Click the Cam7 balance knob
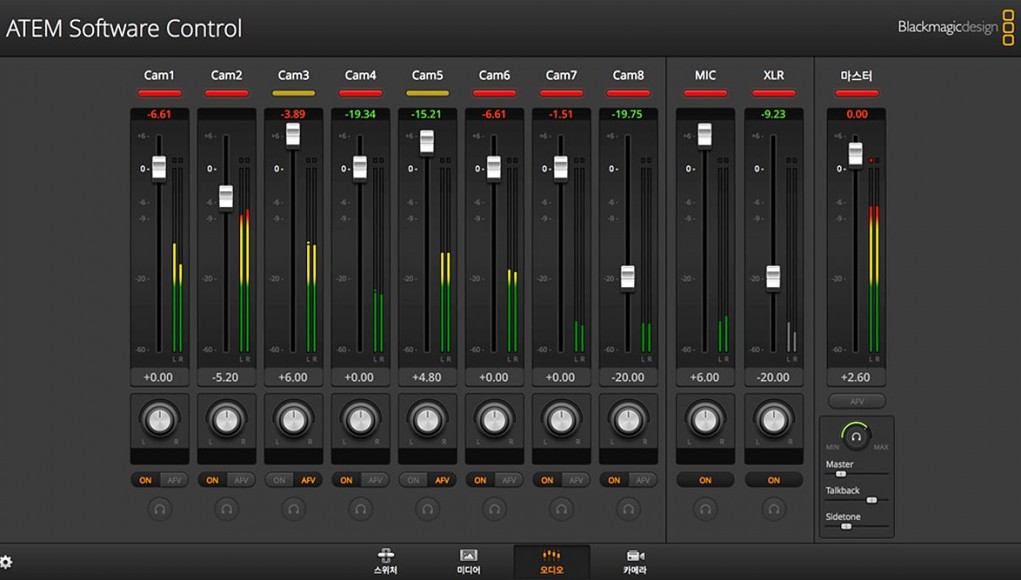This screenshot has width=1021, height=580. tap(561, 420)
